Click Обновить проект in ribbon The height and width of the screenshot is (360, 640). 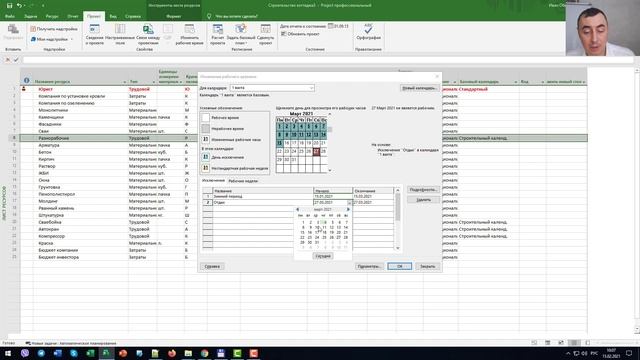click(x=300, y=34)
